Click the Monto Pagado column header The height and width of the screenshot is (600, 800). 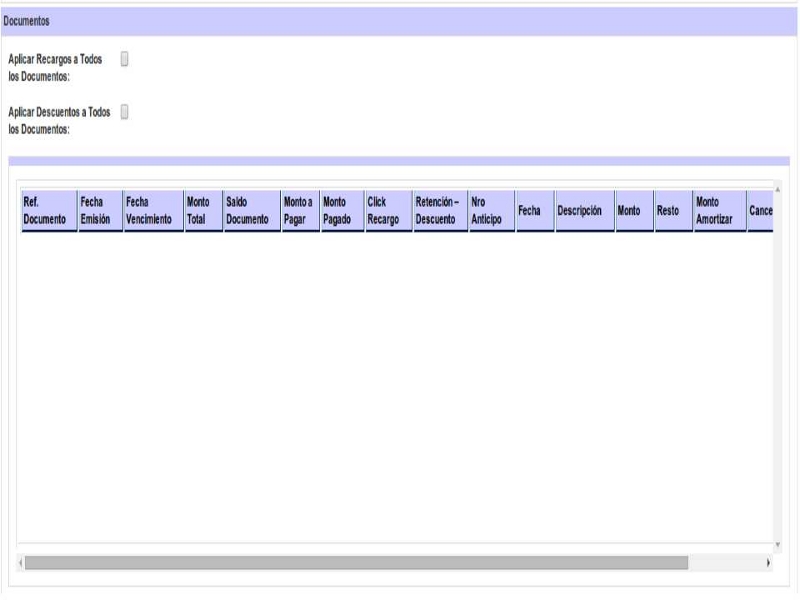[340, 211]
